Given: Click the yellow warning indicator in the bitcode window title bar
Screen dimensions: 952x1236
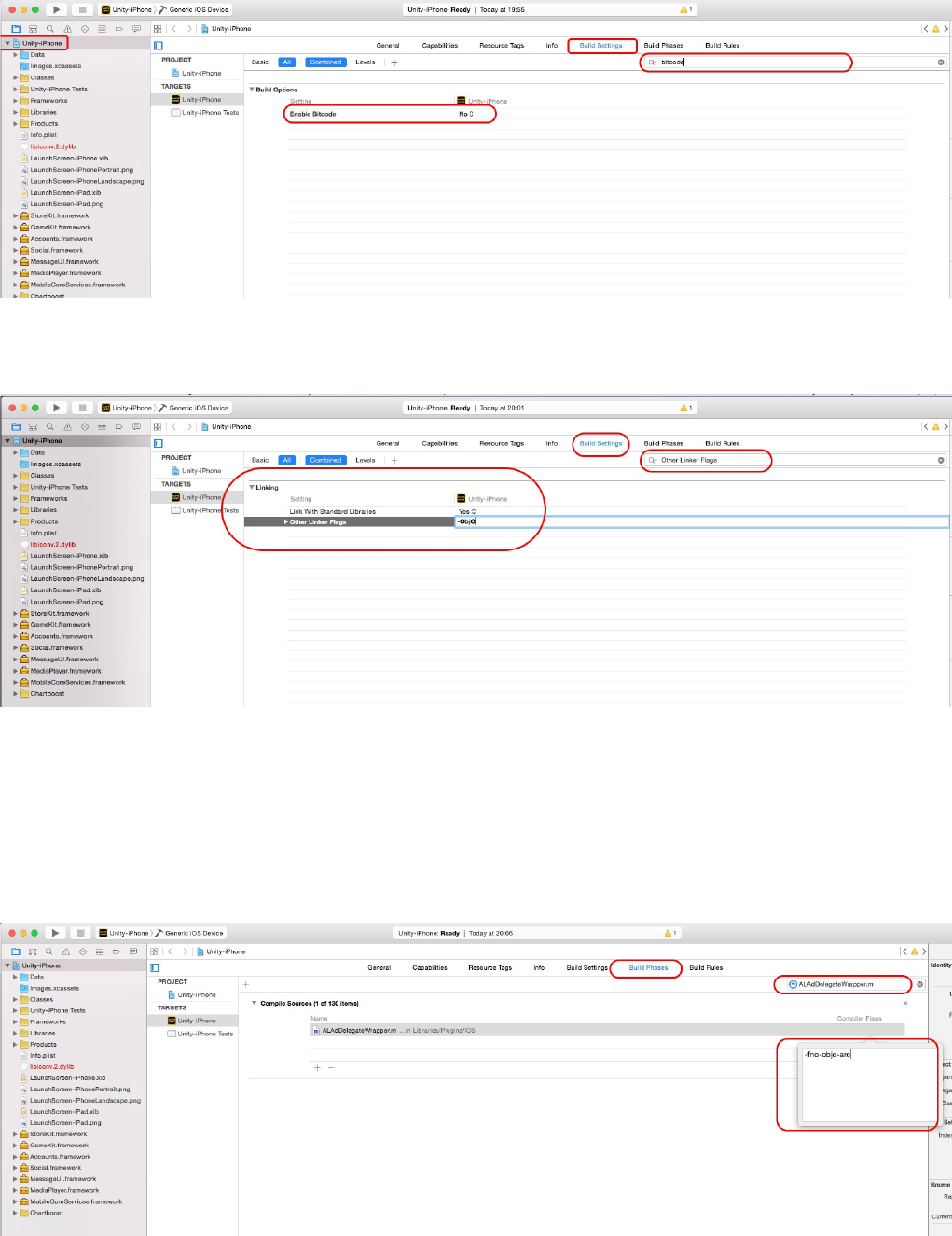Looking at the screenshot, I should click(x=686, y=9).
